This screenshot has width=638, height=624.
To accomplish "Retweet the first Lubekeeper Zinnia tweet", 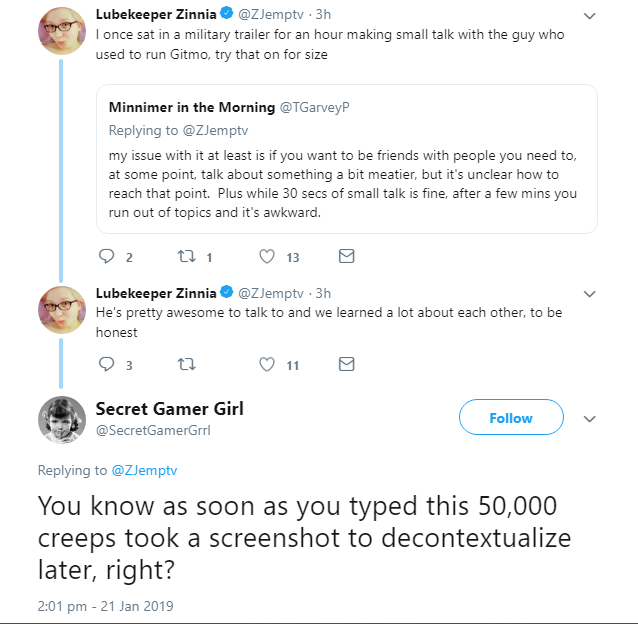I will (x=187, y=257).
